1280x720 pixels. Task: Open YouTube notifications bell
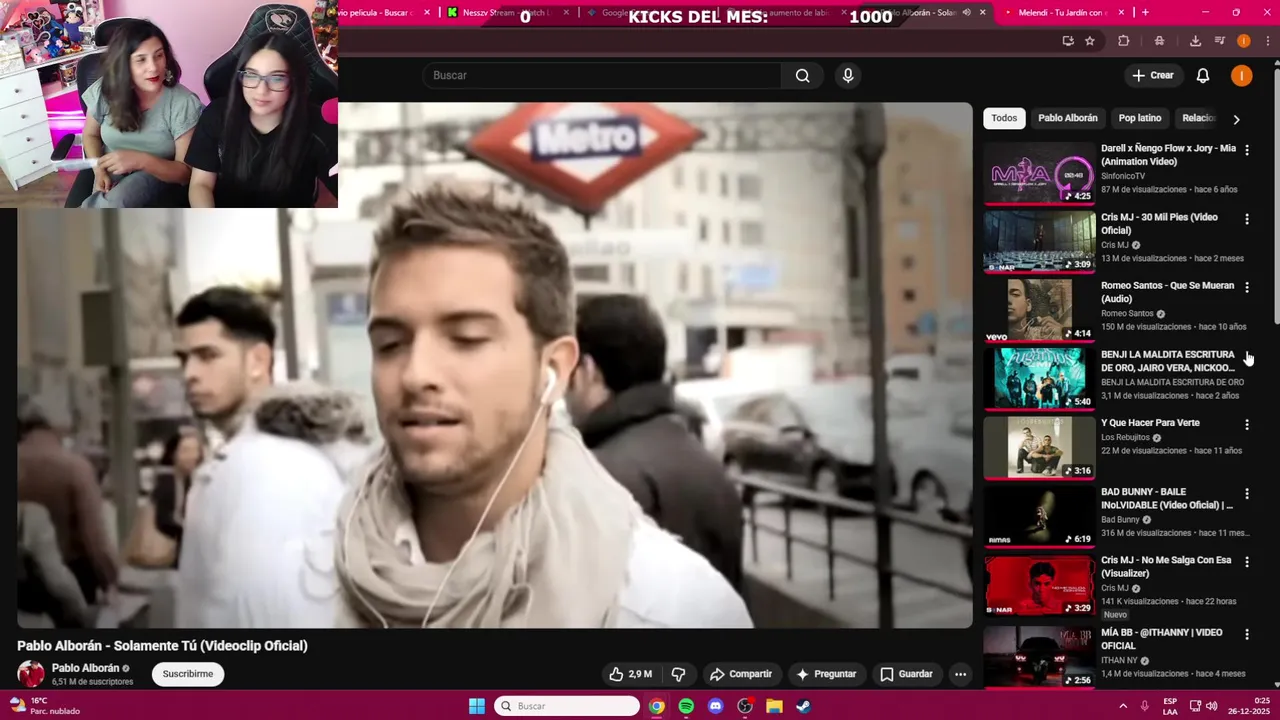coord(1203,75)
